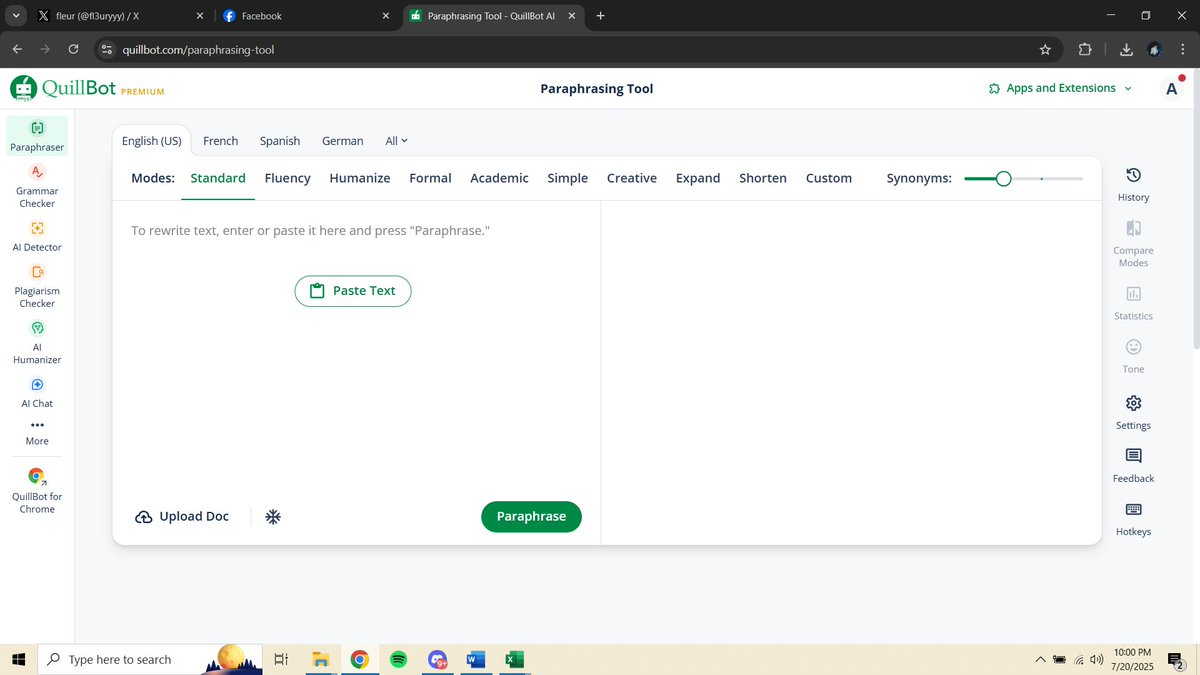Open the History panel
The width and height of the screenshot is (1200, 675).
[x=1133, y=185]
